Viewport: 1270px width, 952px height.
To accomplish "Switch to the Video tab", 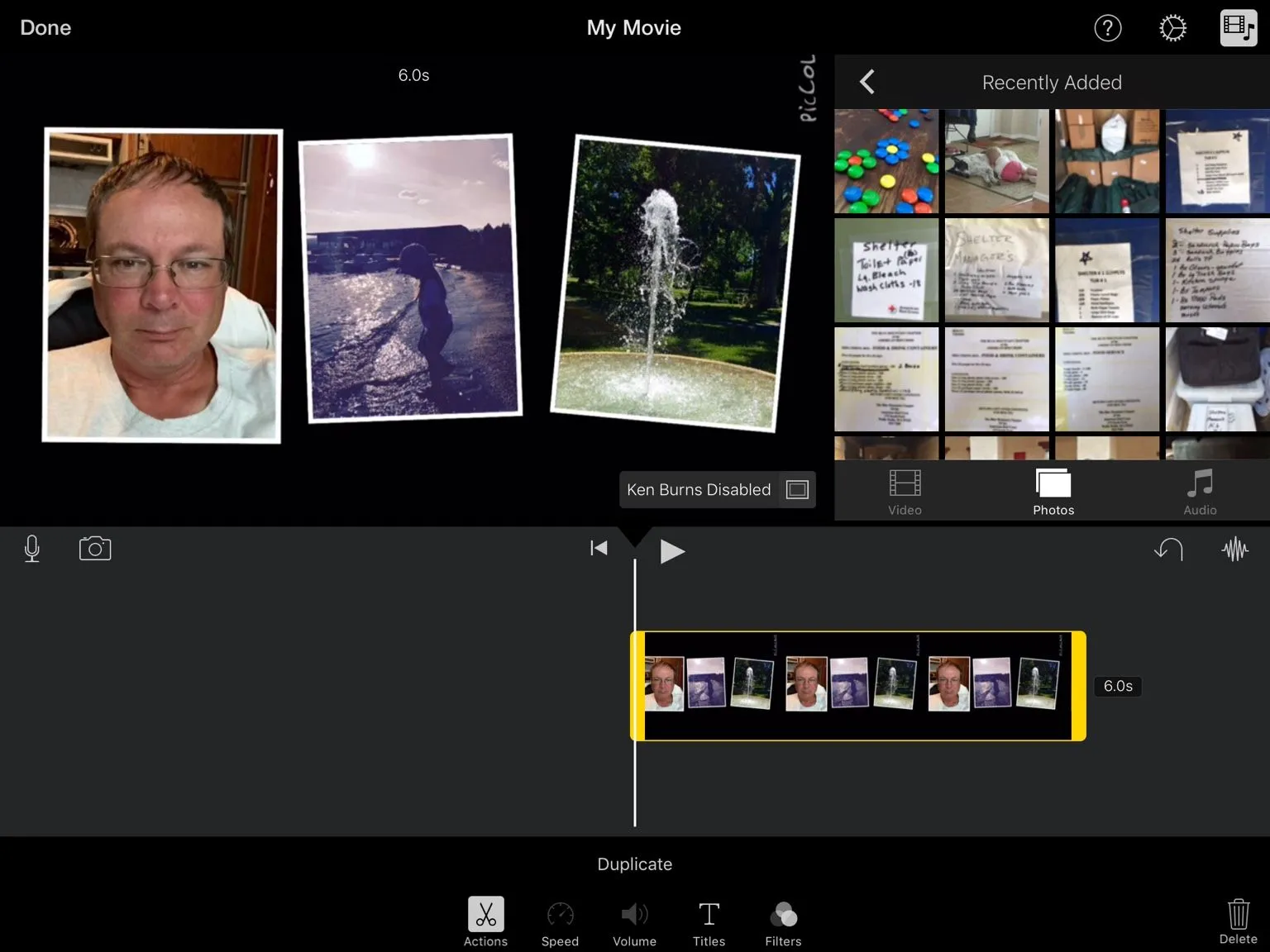I will coord(905,493).
